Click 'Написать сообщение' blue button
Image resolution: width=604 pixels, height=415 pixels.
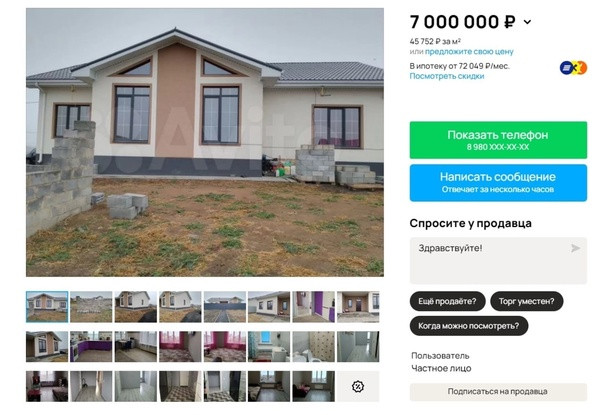[x=498, y=183]
